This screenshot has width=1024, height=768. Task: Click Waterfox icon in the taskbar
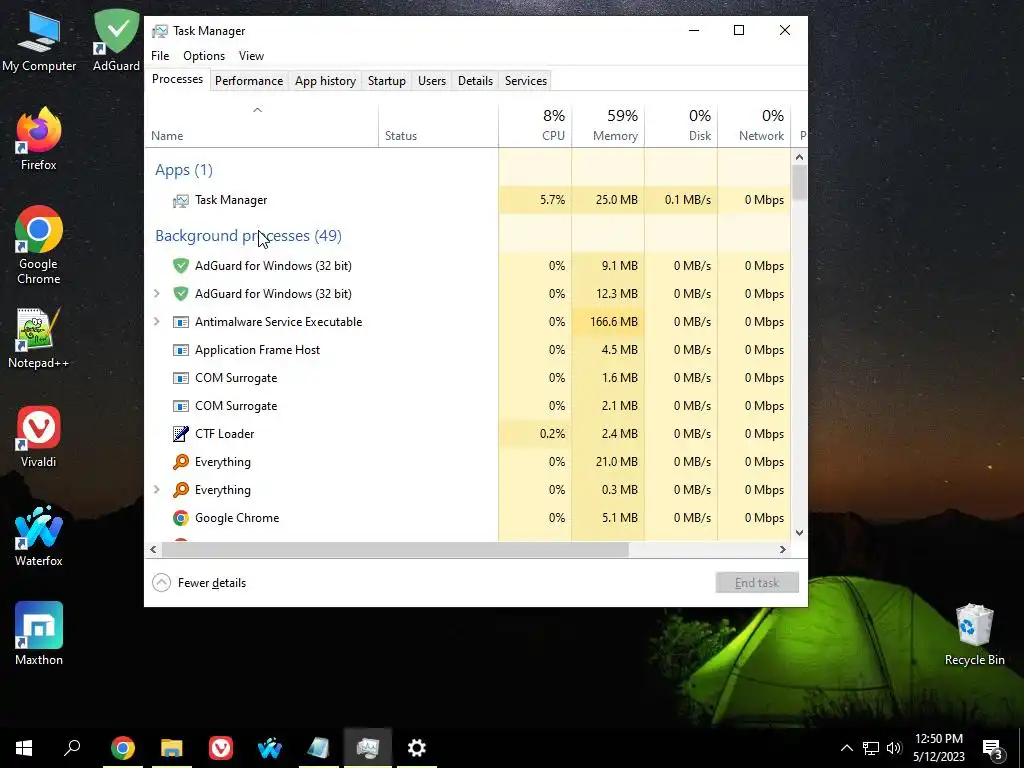pos(270,748)
